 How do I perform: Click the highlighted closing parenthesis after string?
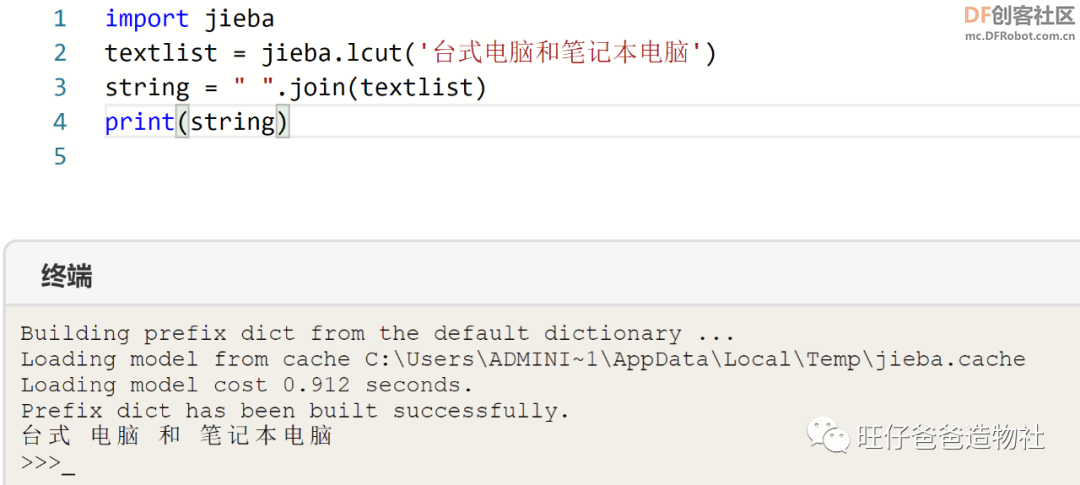[282, 123]
